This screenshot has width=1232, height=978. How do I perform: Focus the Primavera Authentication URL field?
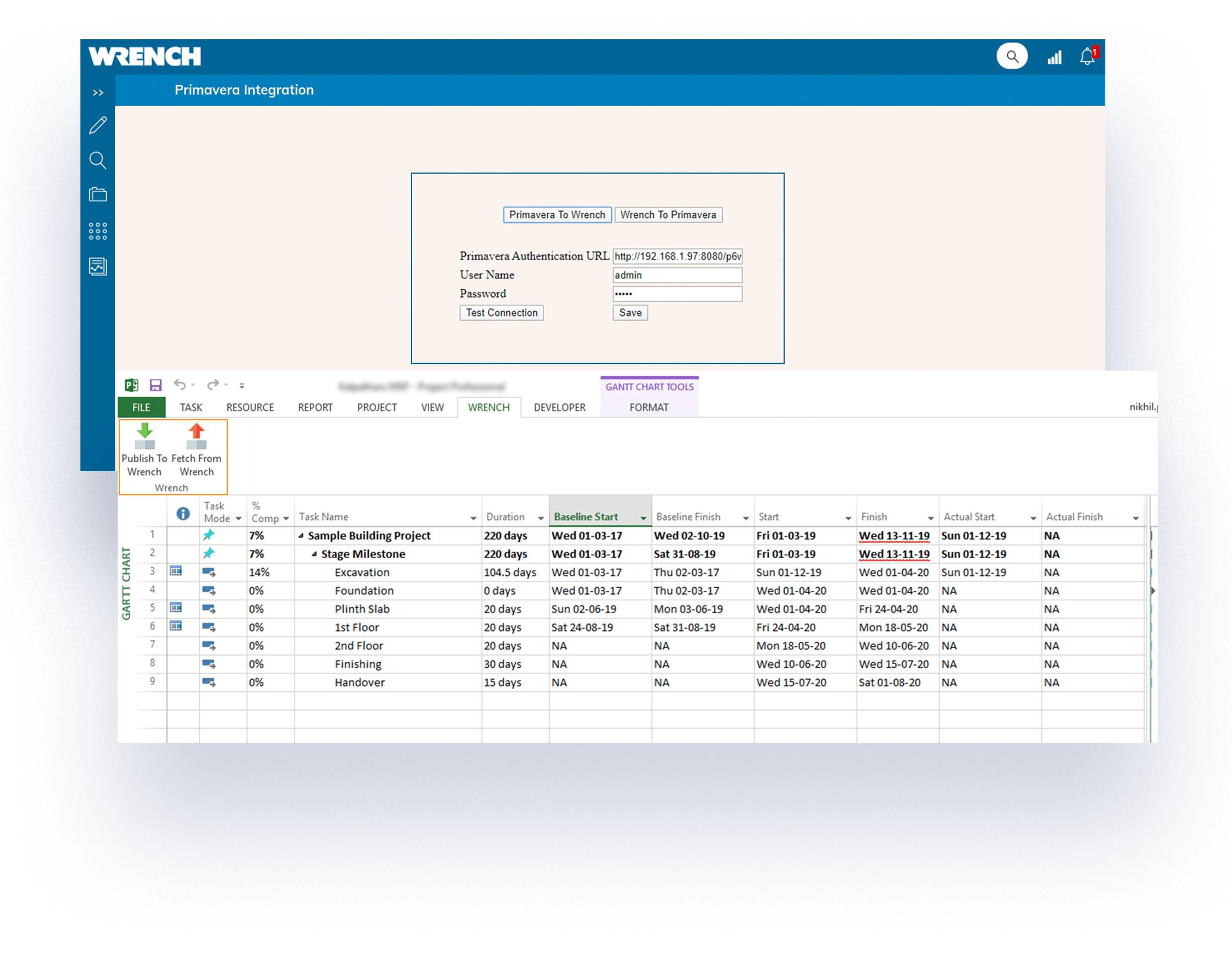click(677, 256)
